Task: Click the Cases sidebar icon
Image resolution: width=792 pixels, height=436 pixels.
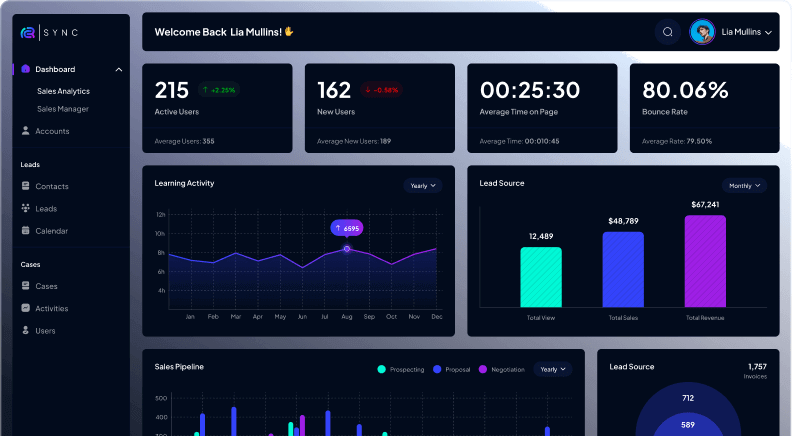Action: (25, 285)
